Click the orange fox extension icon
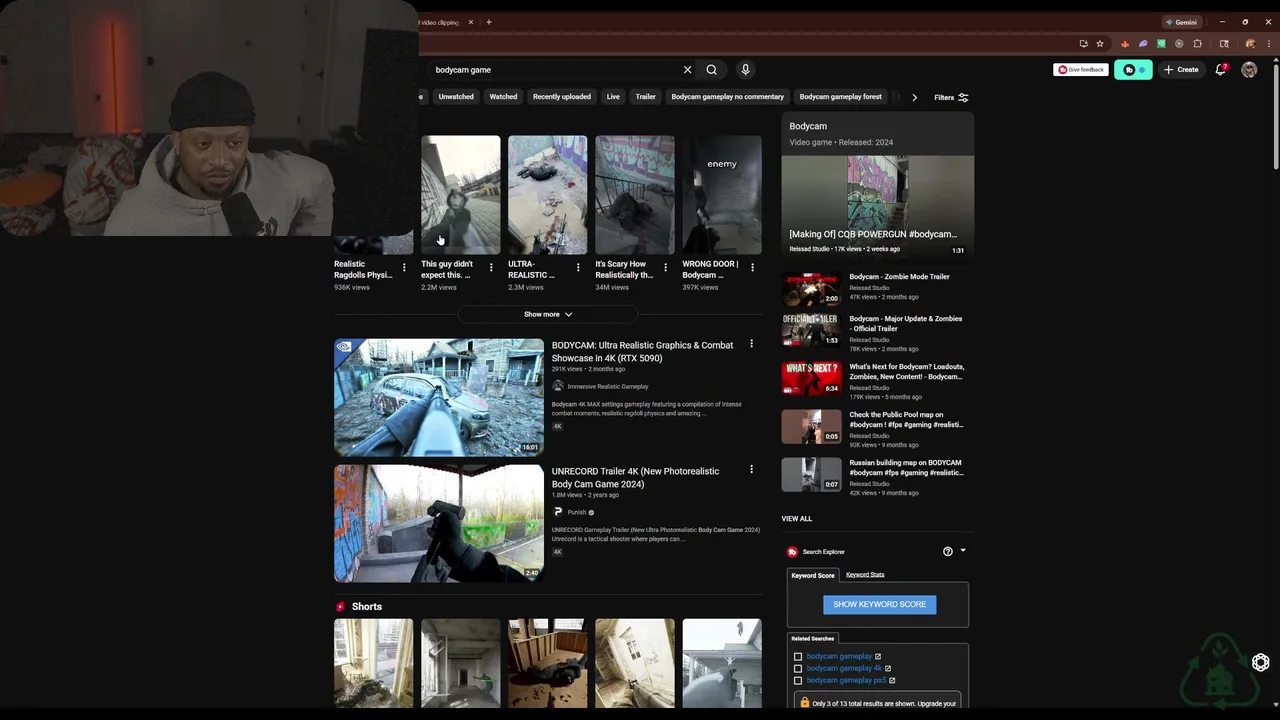The height and width of the screenshot is (720, 1280). [1125, 44]
